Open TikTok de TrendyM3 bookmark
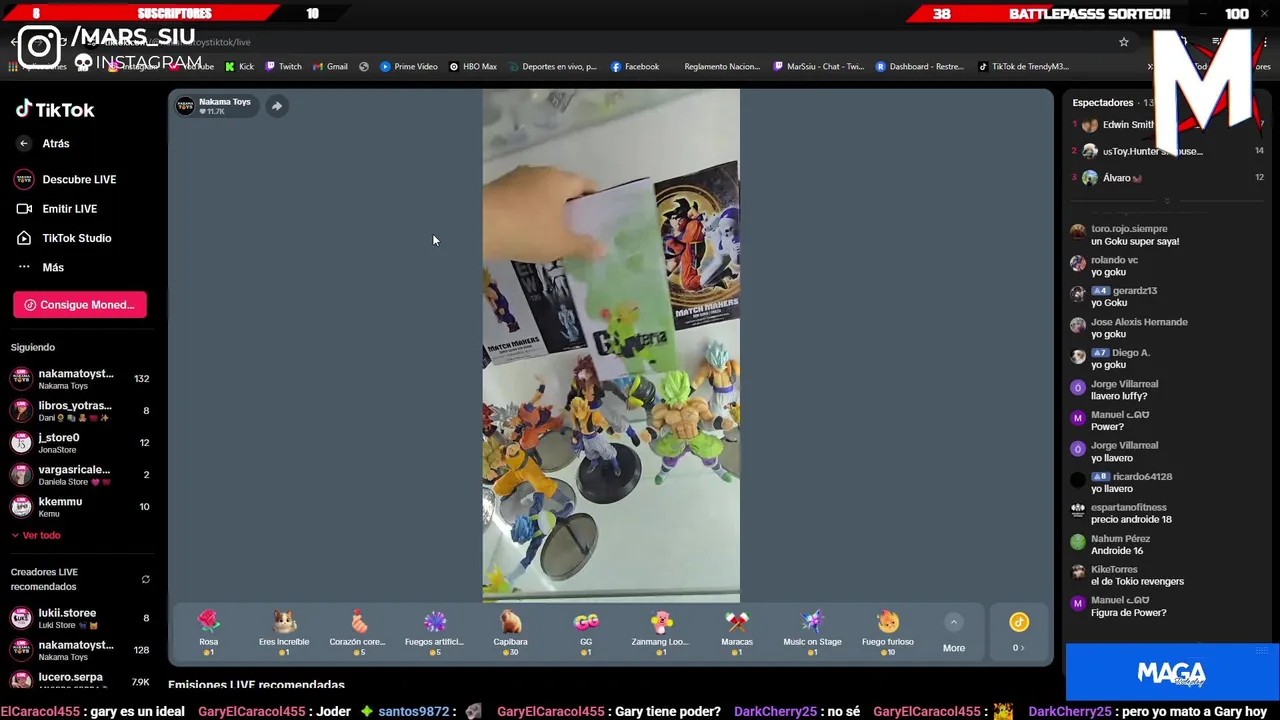This screenshot has height=720, width=1280. pos(1024,67)
